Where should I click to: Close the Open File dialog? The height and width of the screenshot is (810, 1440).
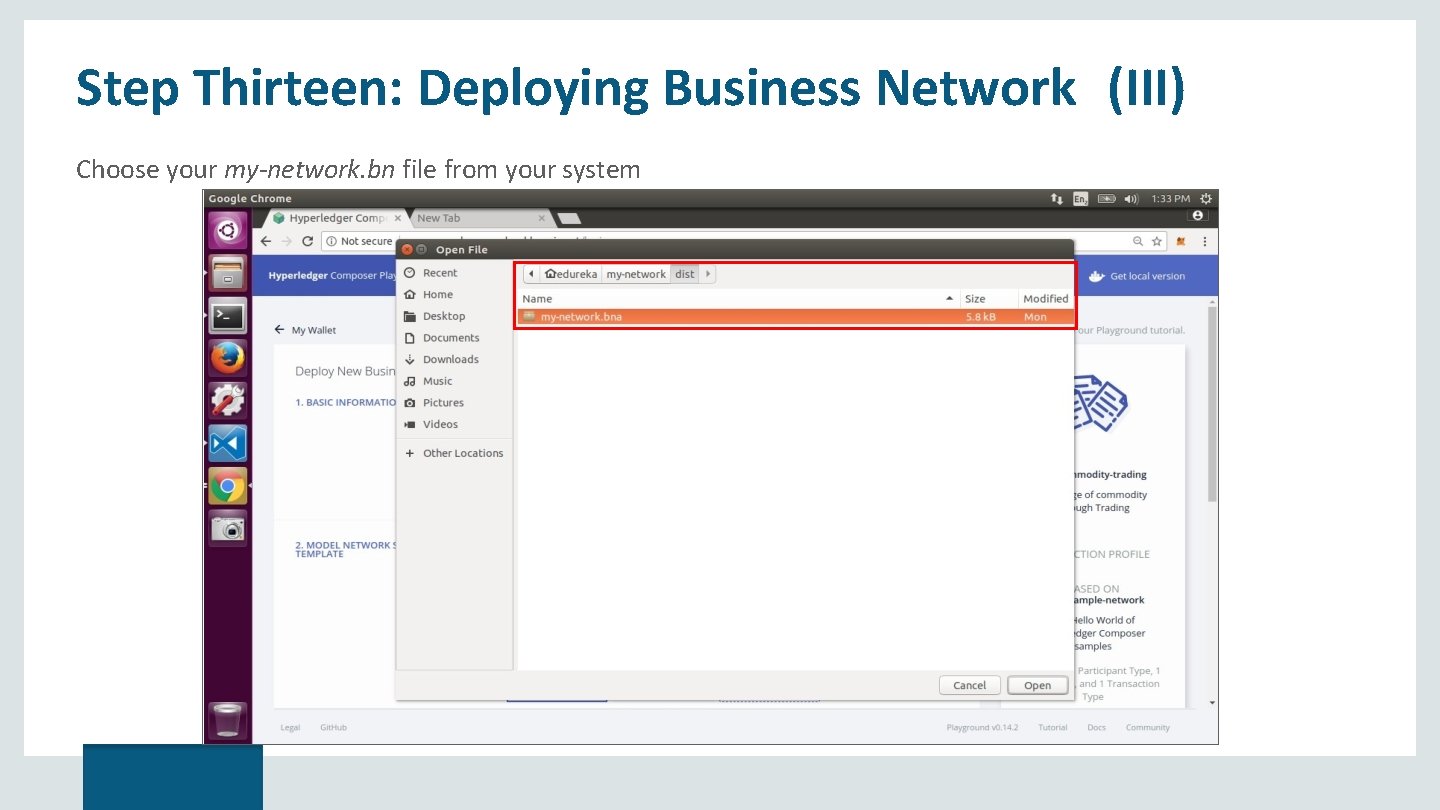tap(407, 250)
